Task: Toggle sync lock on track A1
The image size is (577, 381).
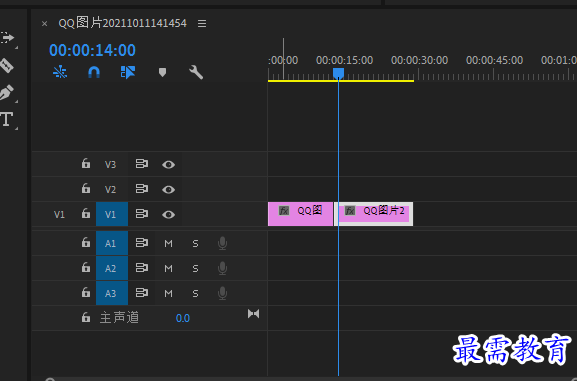Action: [142, 243]
